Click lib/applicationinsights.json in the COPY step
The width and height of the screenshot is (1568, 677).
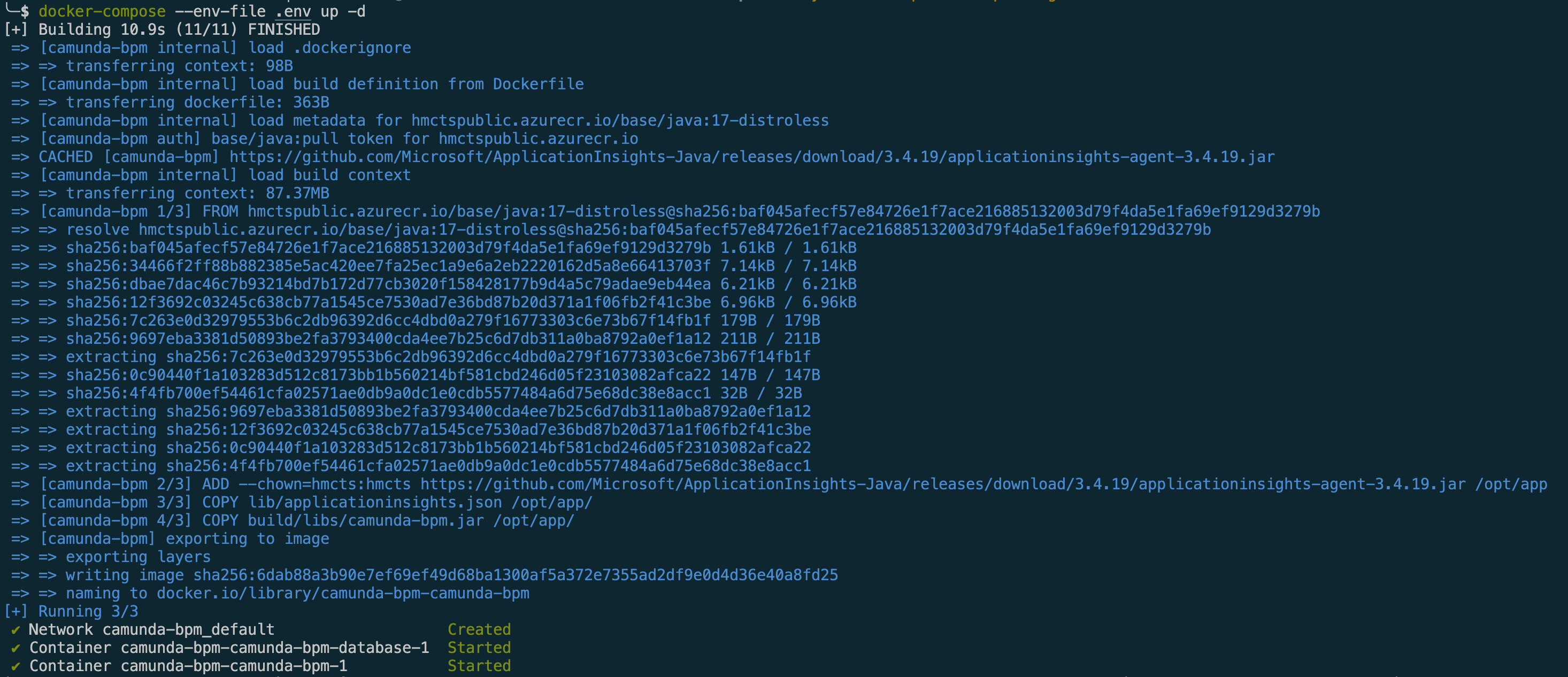pos(375,503)
